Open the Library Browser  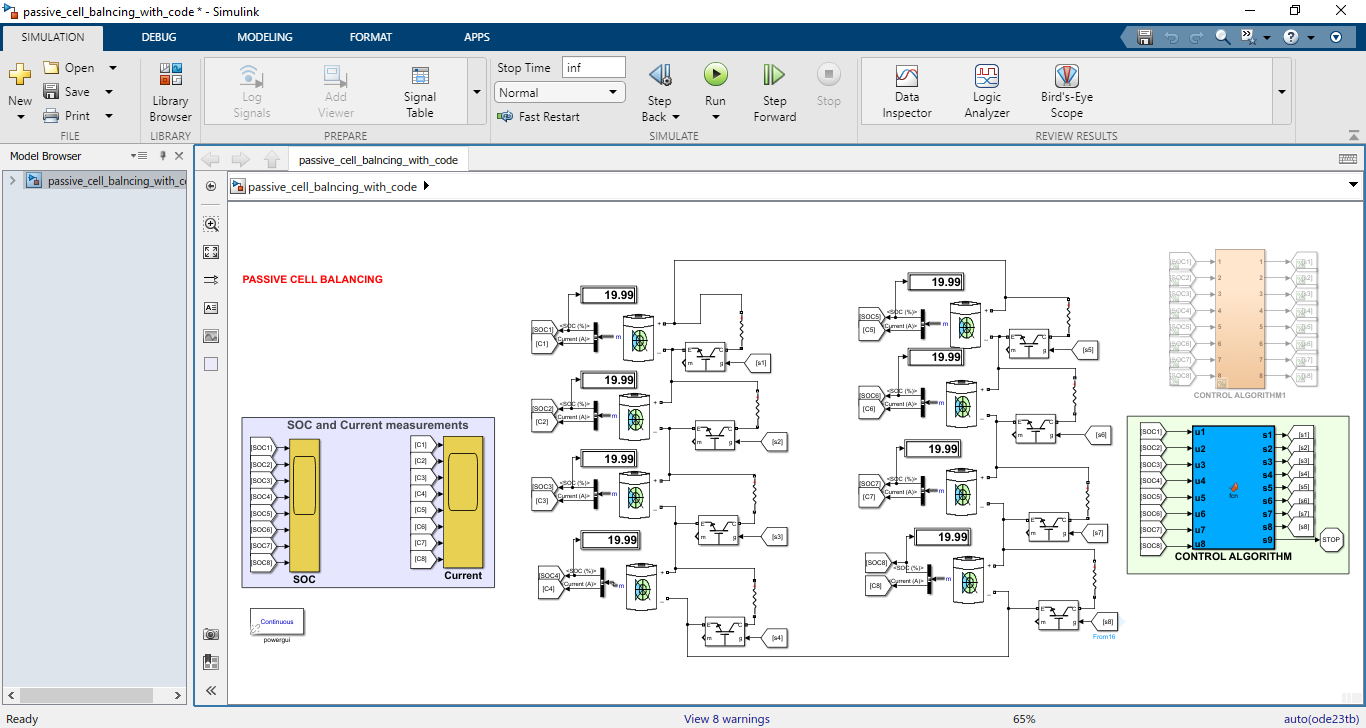169,90
